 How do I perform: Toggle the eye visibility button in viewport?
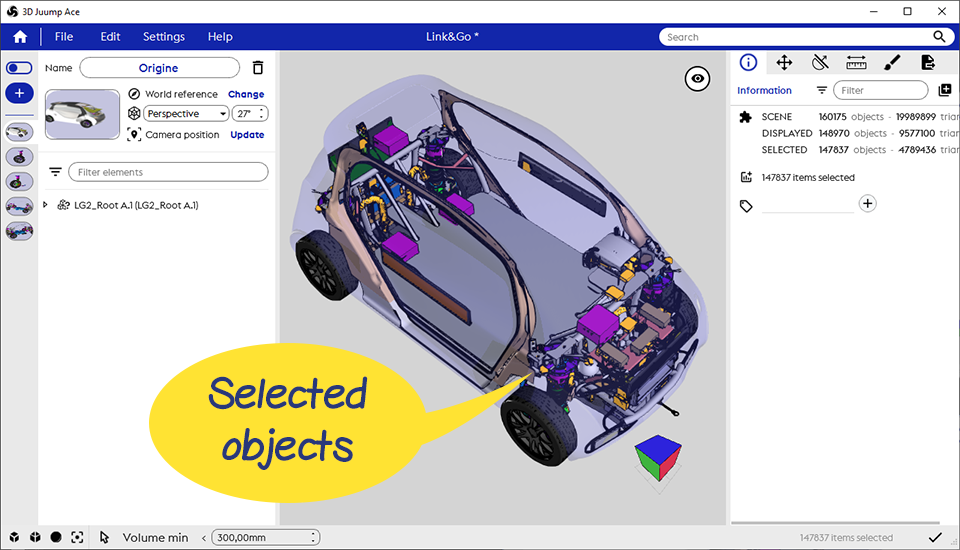[697, 78]
